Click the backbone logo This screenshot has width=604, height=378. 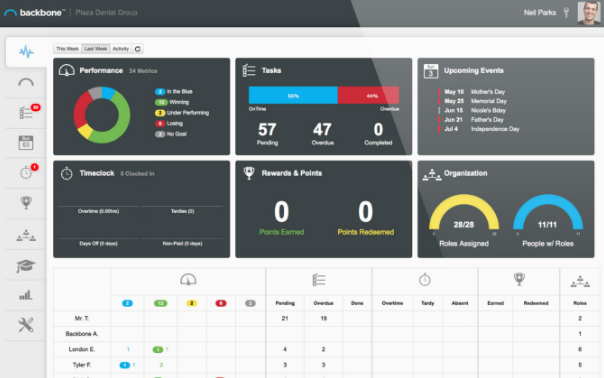[34, 13]
